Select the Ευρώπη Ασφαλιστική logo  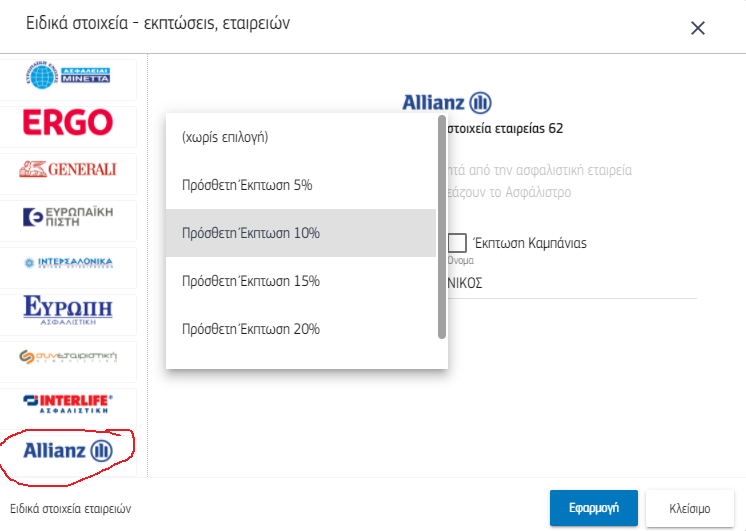click(68, 310)
